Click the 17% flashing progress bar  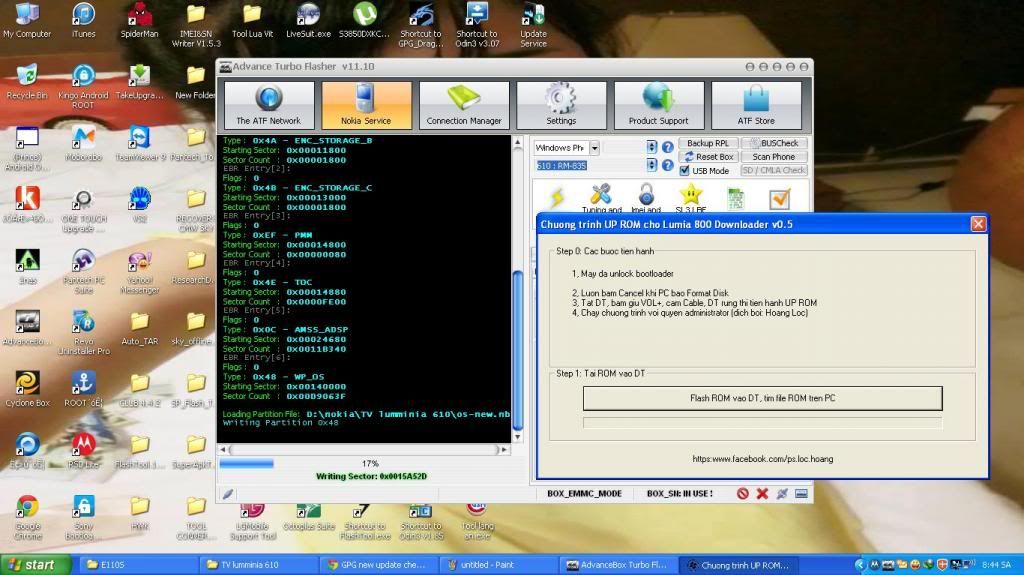(x=370, y=463)
